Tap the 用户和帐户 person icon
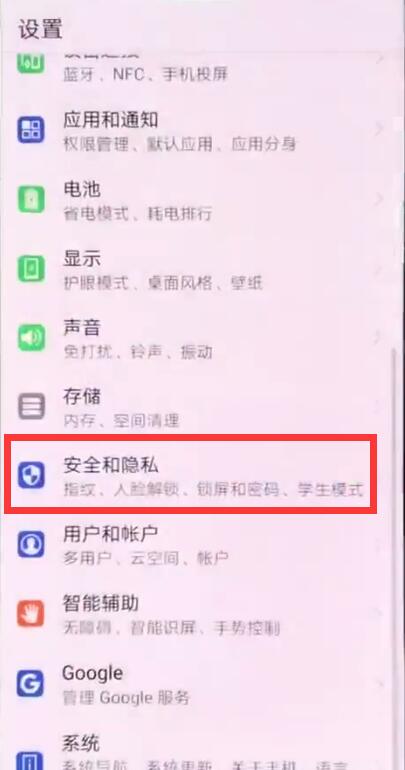Screen dimensions: 405x770 [31, 544]
